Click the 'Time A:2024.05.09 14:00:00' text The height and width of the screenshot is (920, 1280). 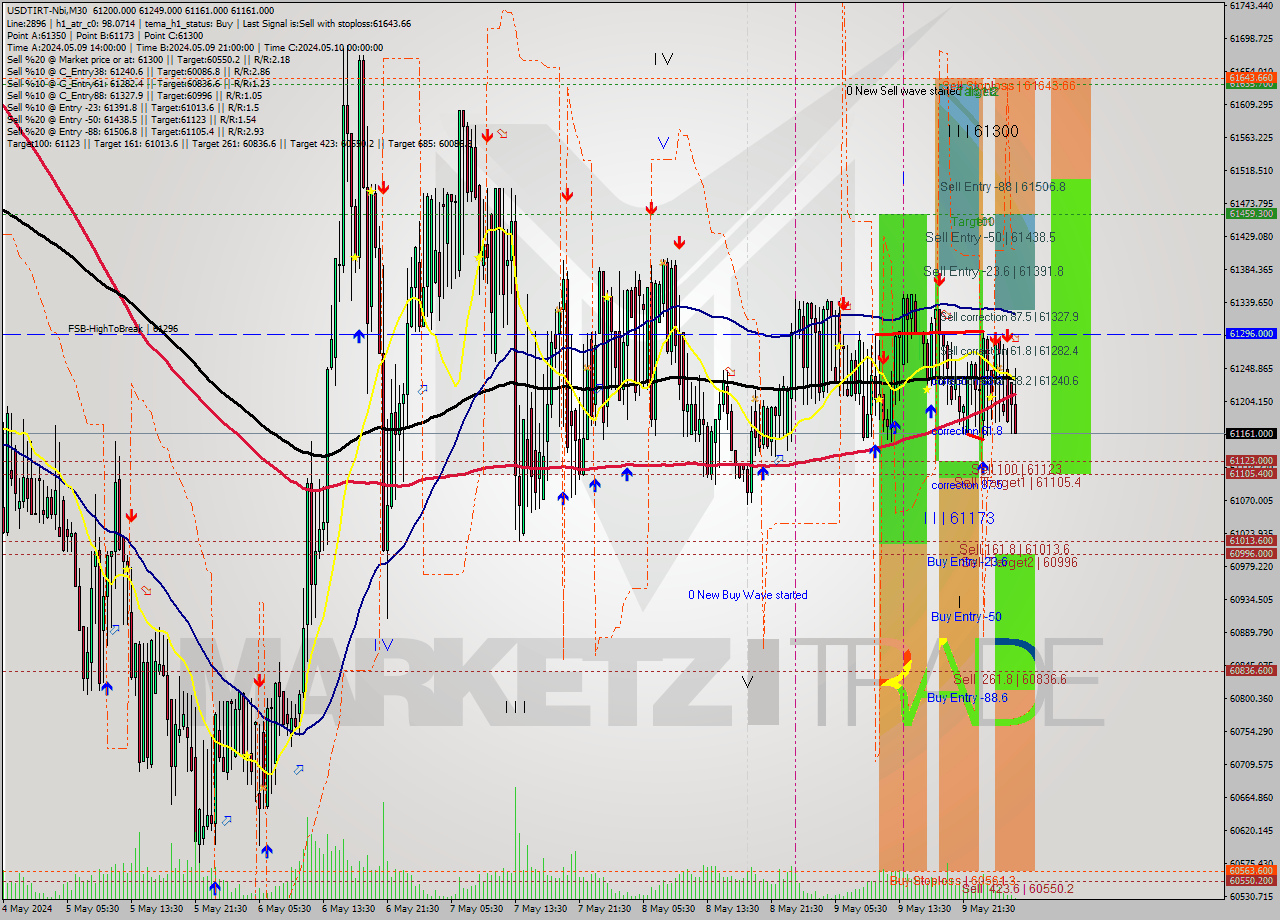coord(66,47)
